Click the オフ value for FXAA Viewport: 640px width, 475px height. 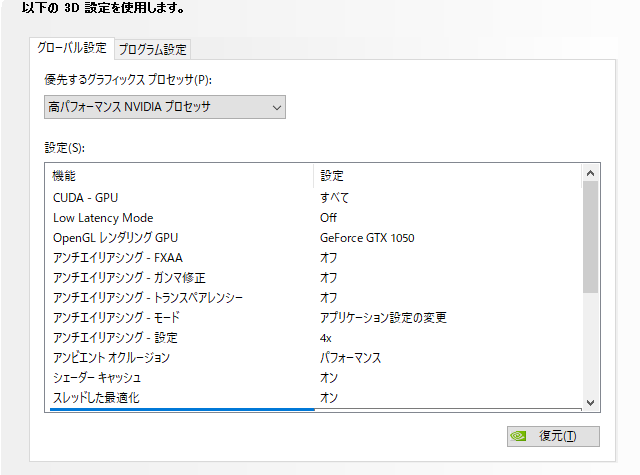[329, 257]
